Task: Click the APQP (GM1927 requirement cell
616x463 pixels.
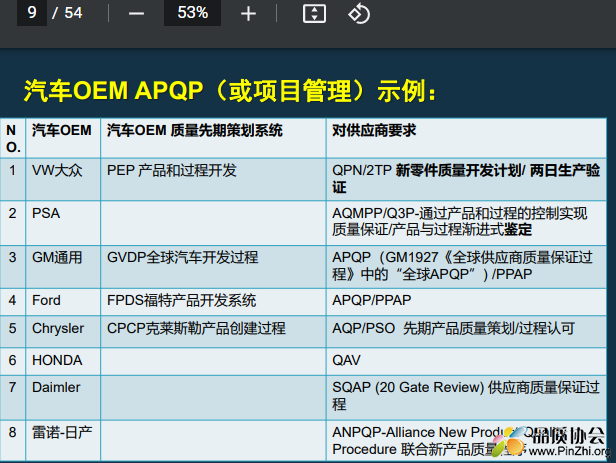Action: coord(466,267)
